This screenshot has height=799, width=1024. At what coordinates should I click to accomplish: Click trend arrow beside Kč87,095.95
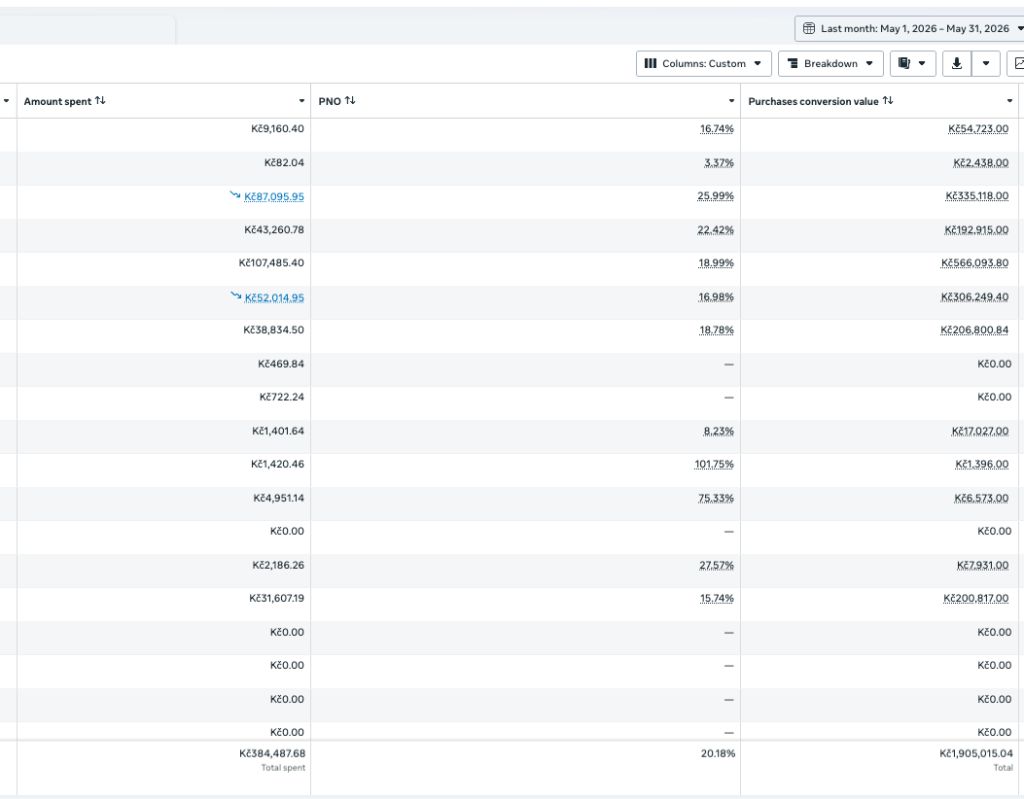235,195
